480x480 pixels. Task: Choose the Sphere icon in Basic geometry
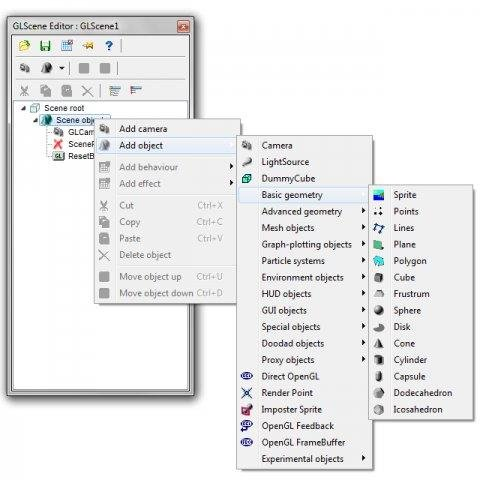click(x=379, y=310)
